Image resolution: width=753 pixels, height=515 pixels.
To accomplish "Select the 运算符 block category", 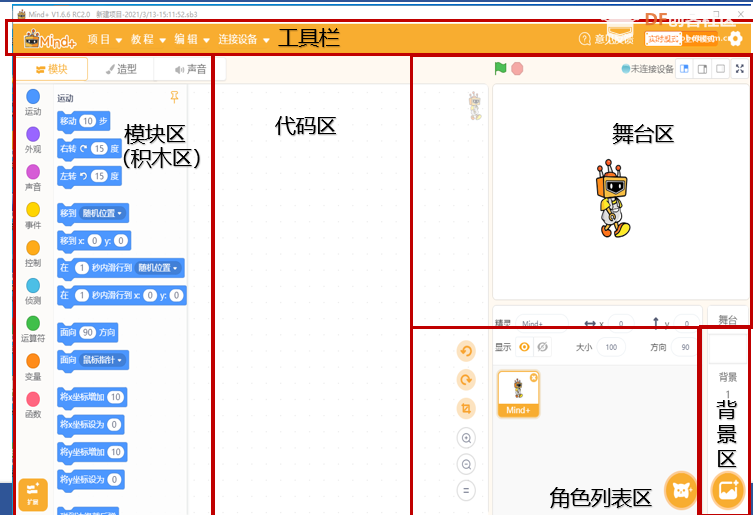I will coord(33,329).
